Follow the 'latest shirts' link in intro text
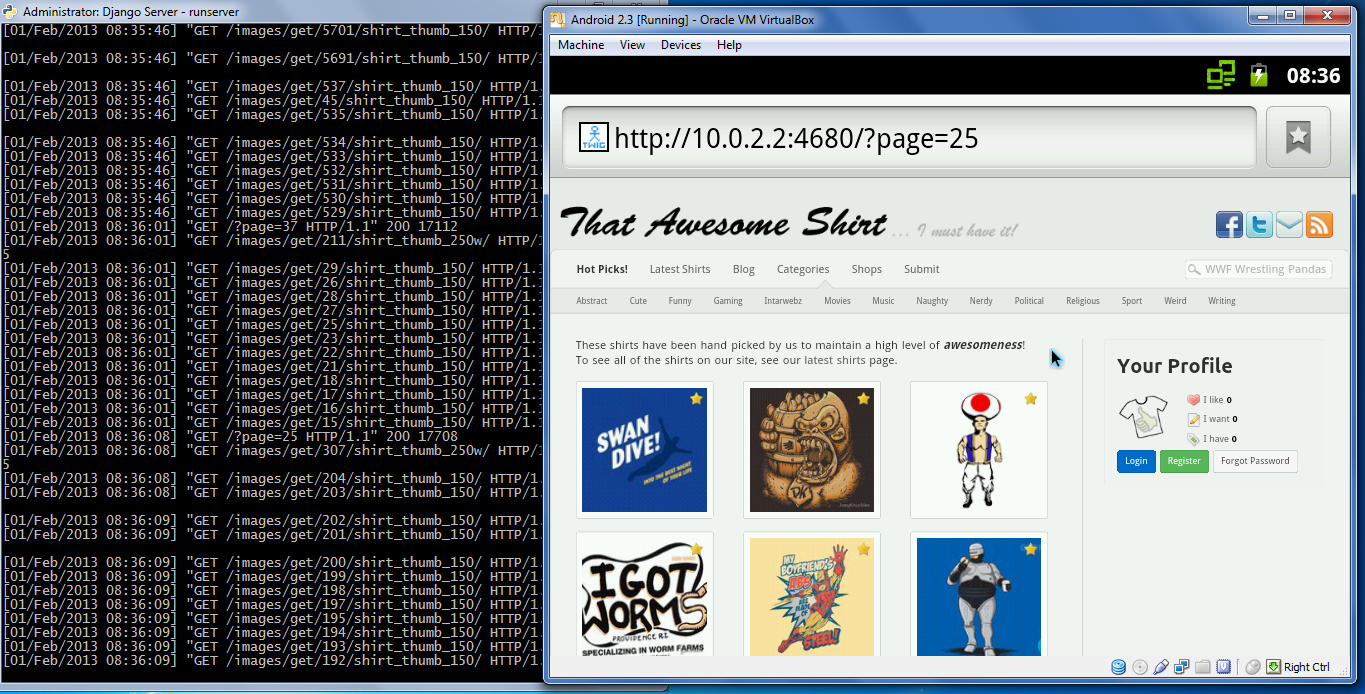 coord(835,360)
